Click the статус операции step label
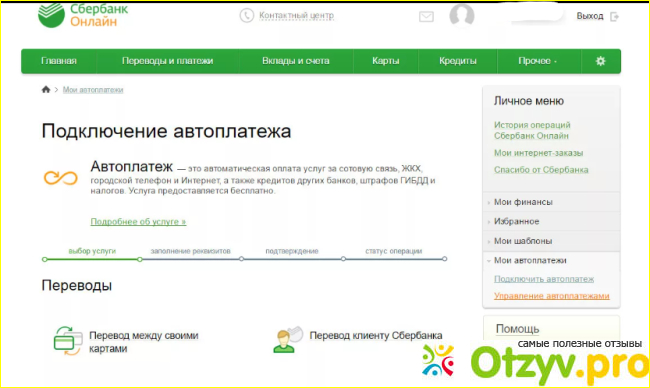The height and width of the screenshot is (388, 650). click(x=393, y=251)
